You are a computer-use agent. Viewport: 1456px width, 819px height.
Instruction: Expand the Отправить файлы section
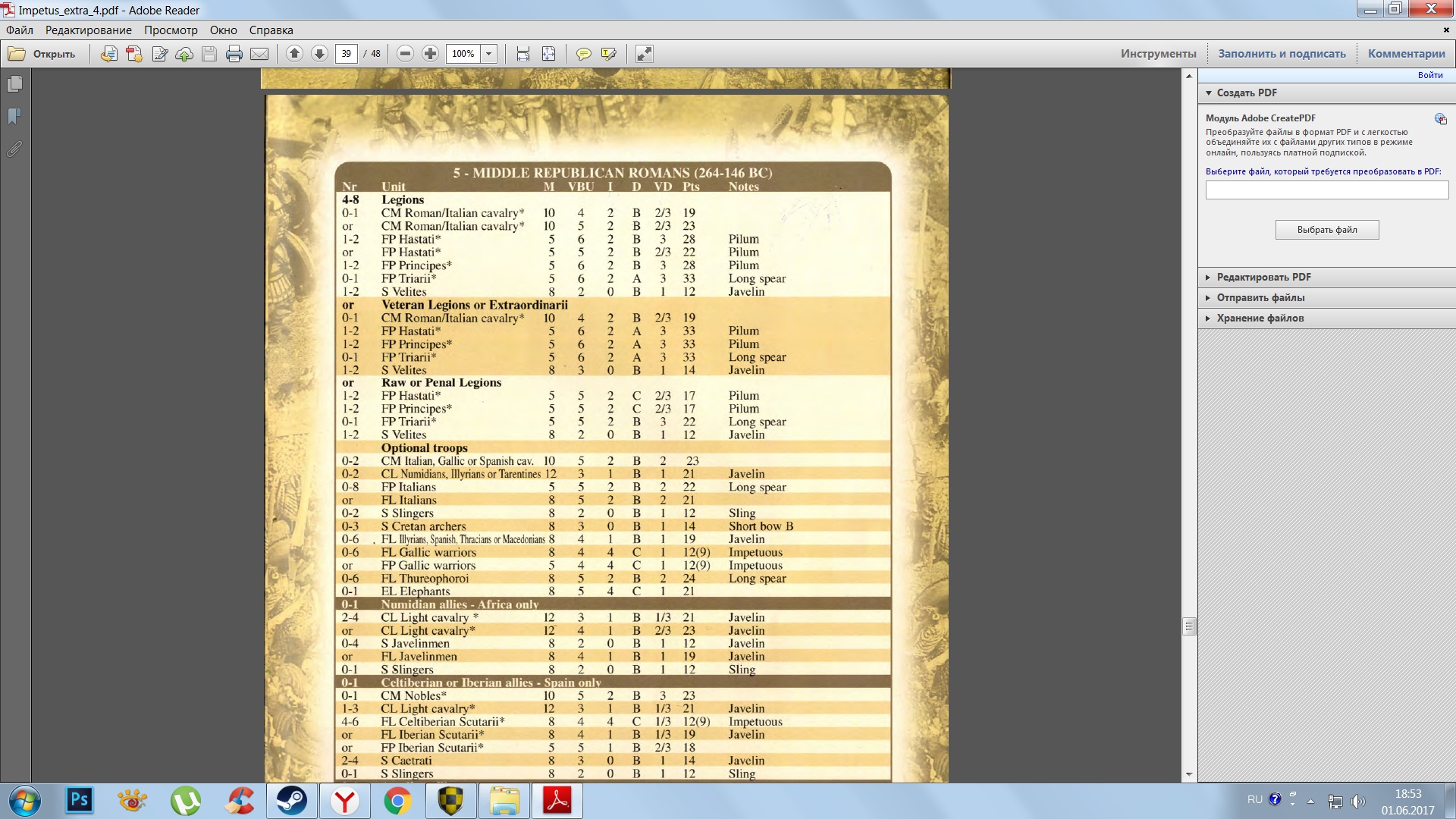pyautogui.click(x=1326, y=297)
